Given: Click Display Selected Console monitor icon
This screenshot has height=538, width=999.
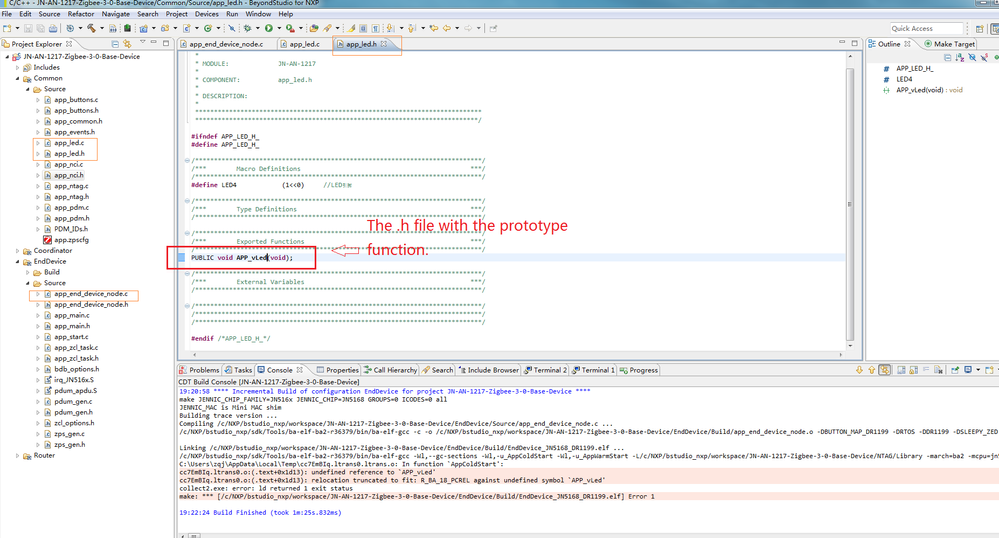Looking at the screenshot, I should coord(968,370).
